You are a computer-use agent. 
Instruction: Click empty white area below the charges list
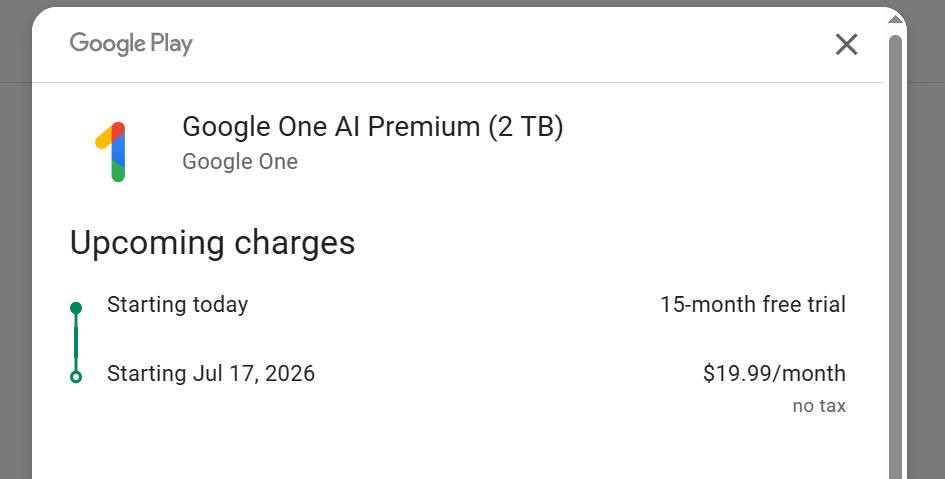(x=458, y=449)
